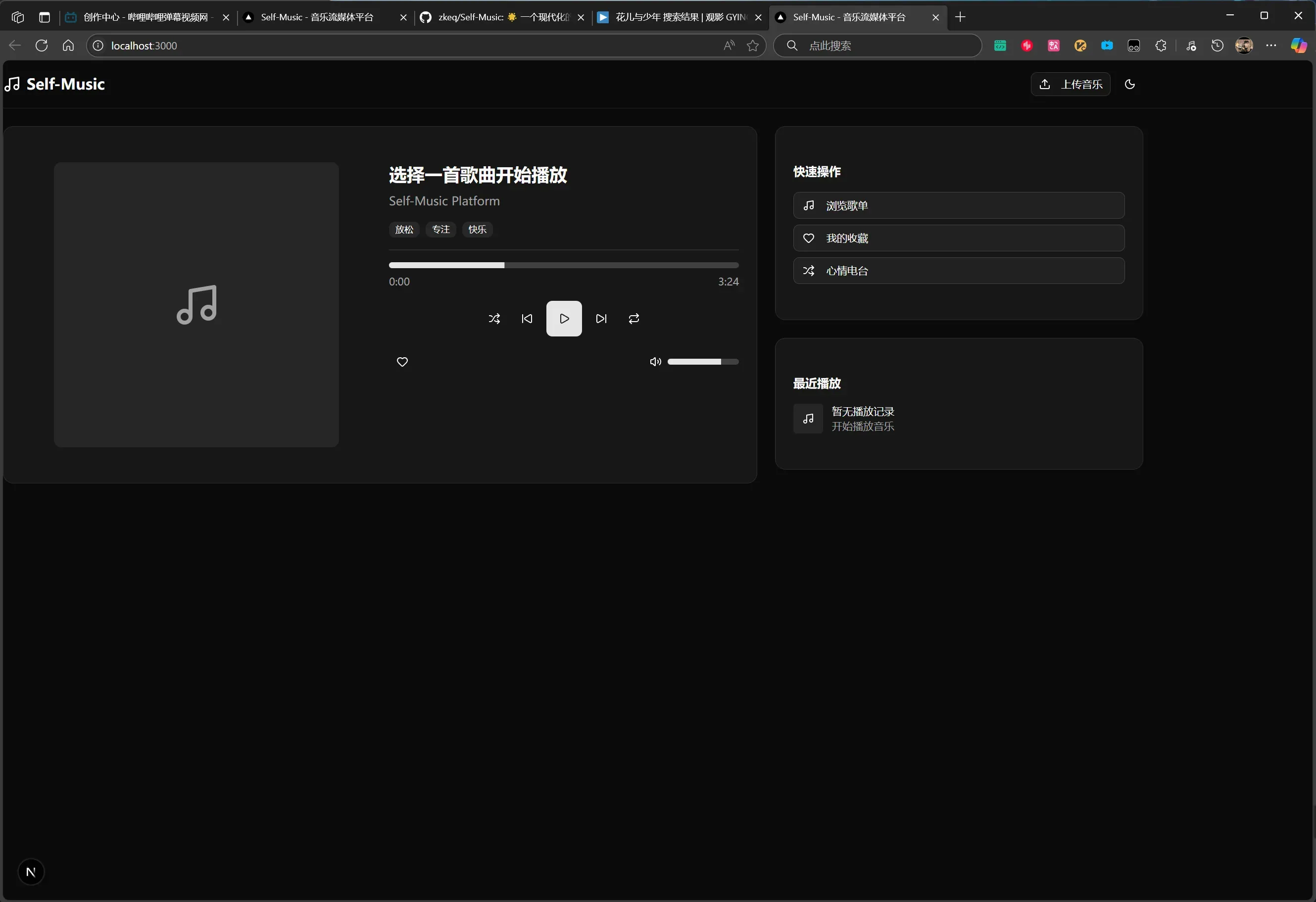Screen dimensions: 1316x902
Task: Switch to the 创作中心 bilibili tab
Action: click(x=145, y=17)
